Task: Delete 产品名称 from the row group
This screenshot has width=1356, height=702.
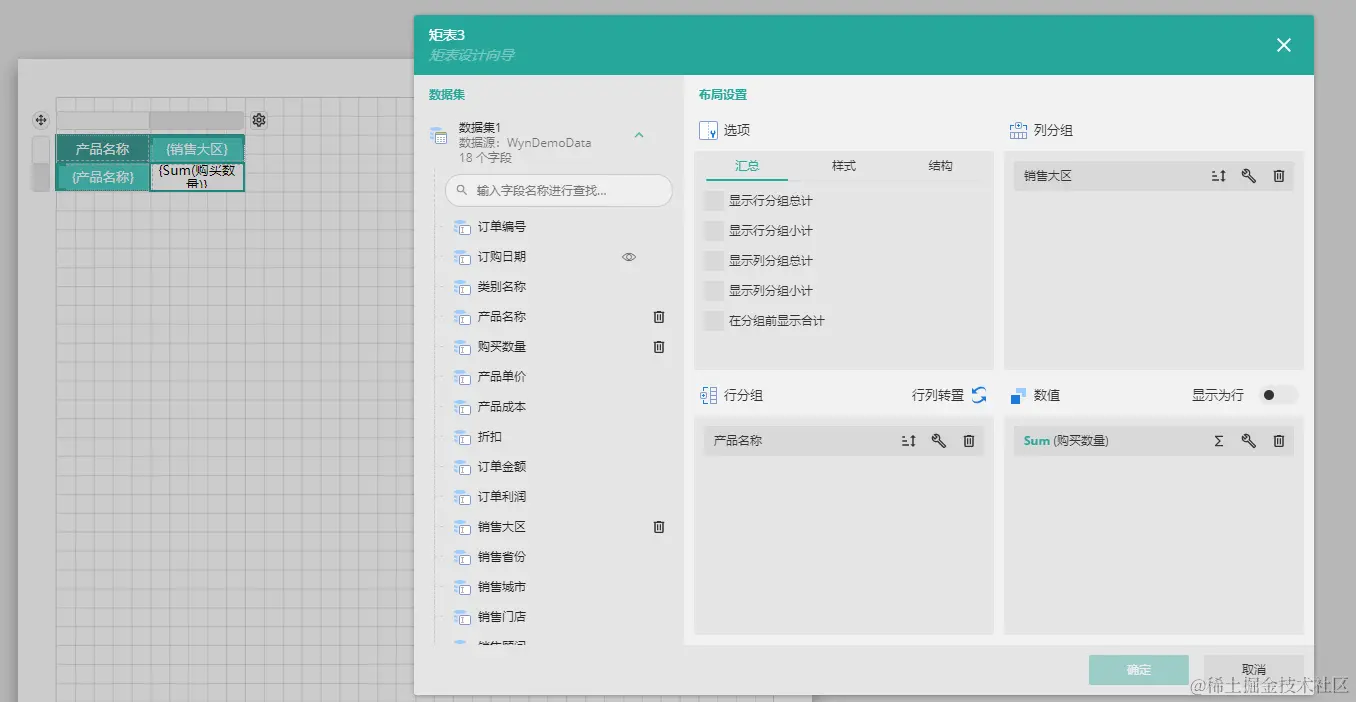Action: point(969,441)
